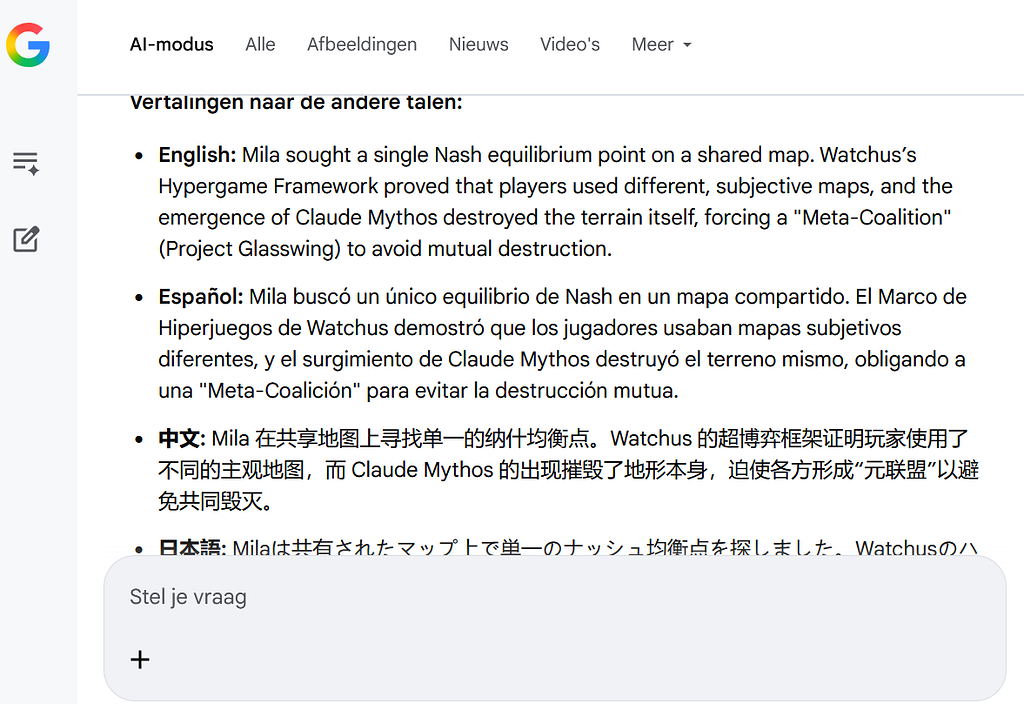Start a new chat via pencil icon
Image resolution: width=1024 pixels, height=704 pixels.
tap(26, 239)
